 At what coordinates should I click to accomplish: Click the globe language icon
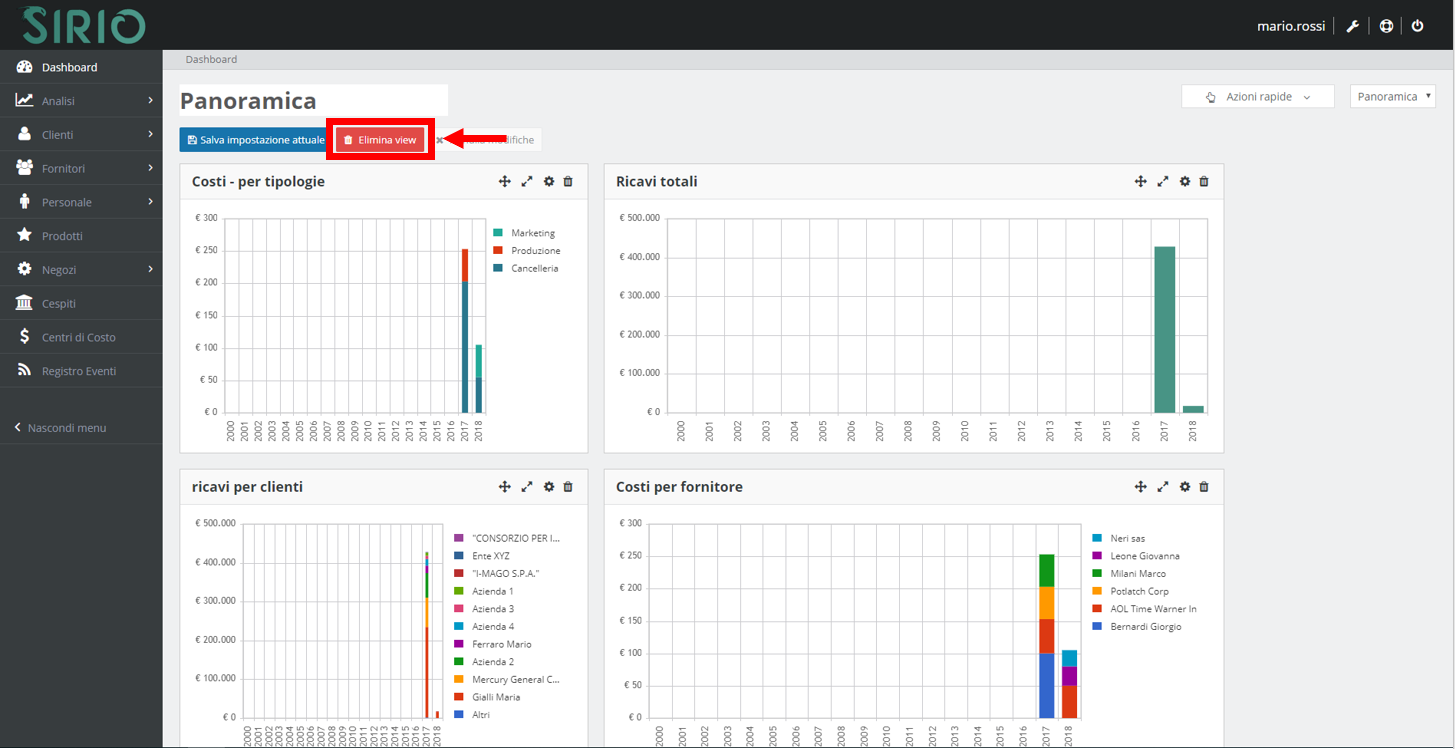coord(1385,25)
